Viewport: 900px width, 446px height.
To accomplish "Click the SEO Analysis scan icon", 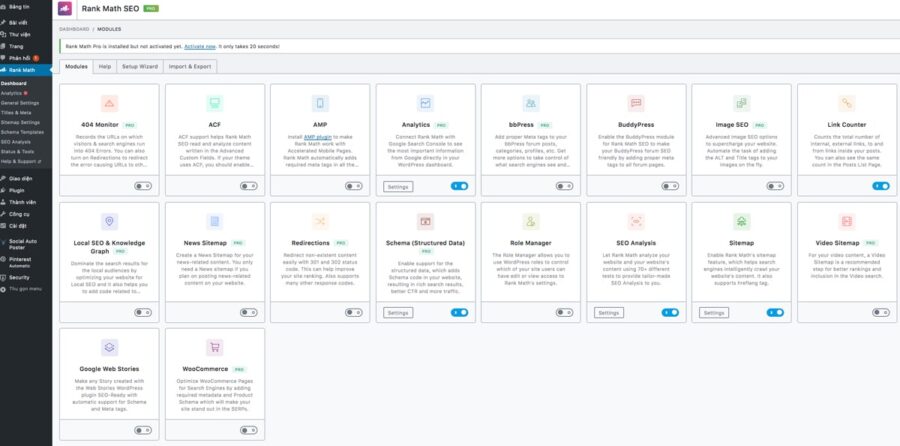I will pos(636,222).
